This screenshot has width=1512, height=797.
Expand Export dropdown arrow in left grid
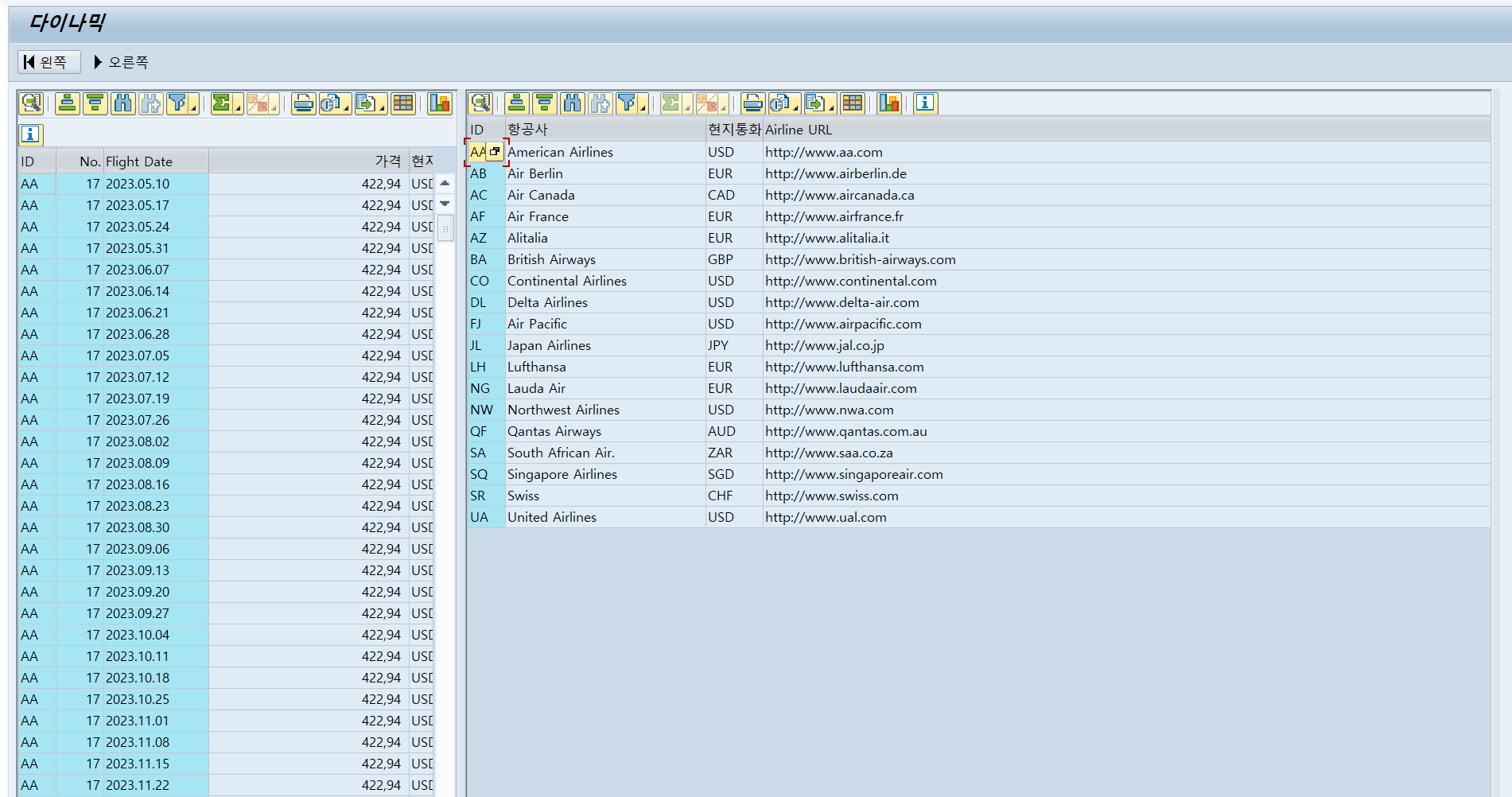click(x=383, y=109)
